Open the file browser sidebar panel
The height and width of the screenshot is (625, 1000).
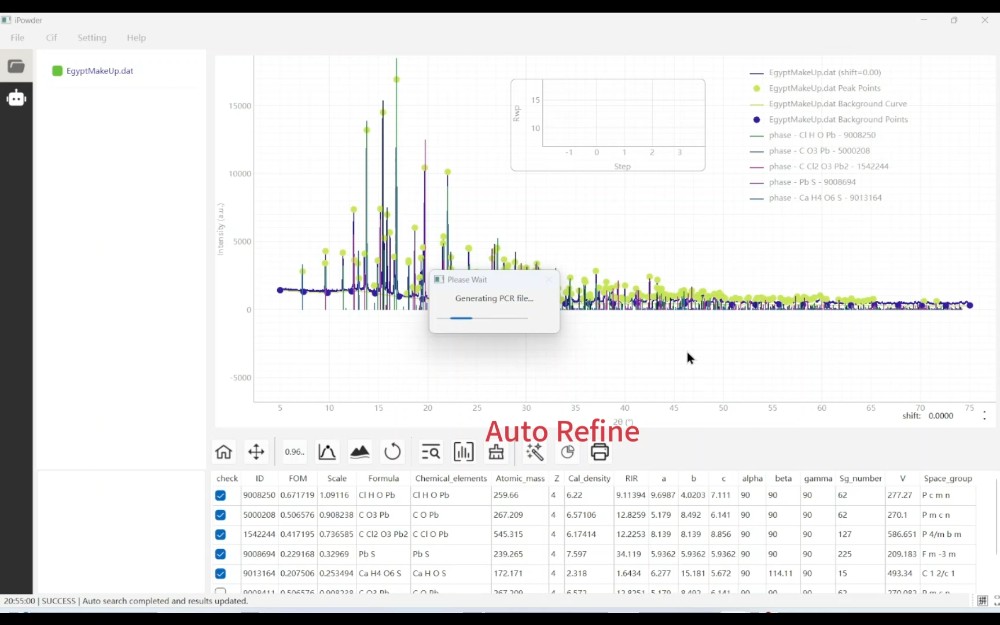pyautogui.click(x=16, y=66)
